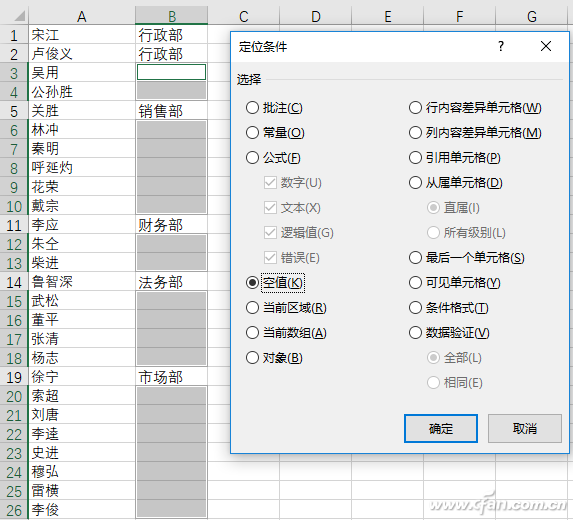This screenshot has width=573, height=521.
Task: Click the active empty cell B3
Action: click(x=171, y=72)
